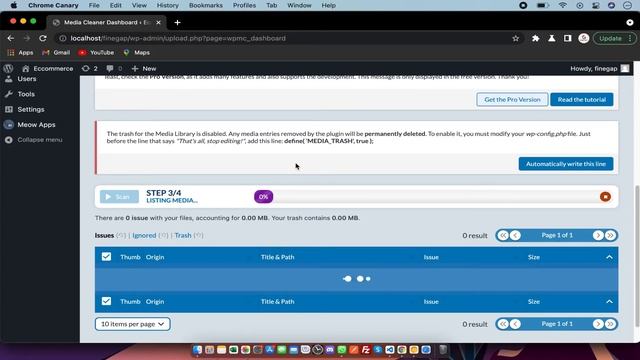Screen dimensions: 640x360
Task: Open Howdy, finegap account menu
Action: tap(600, 68)
